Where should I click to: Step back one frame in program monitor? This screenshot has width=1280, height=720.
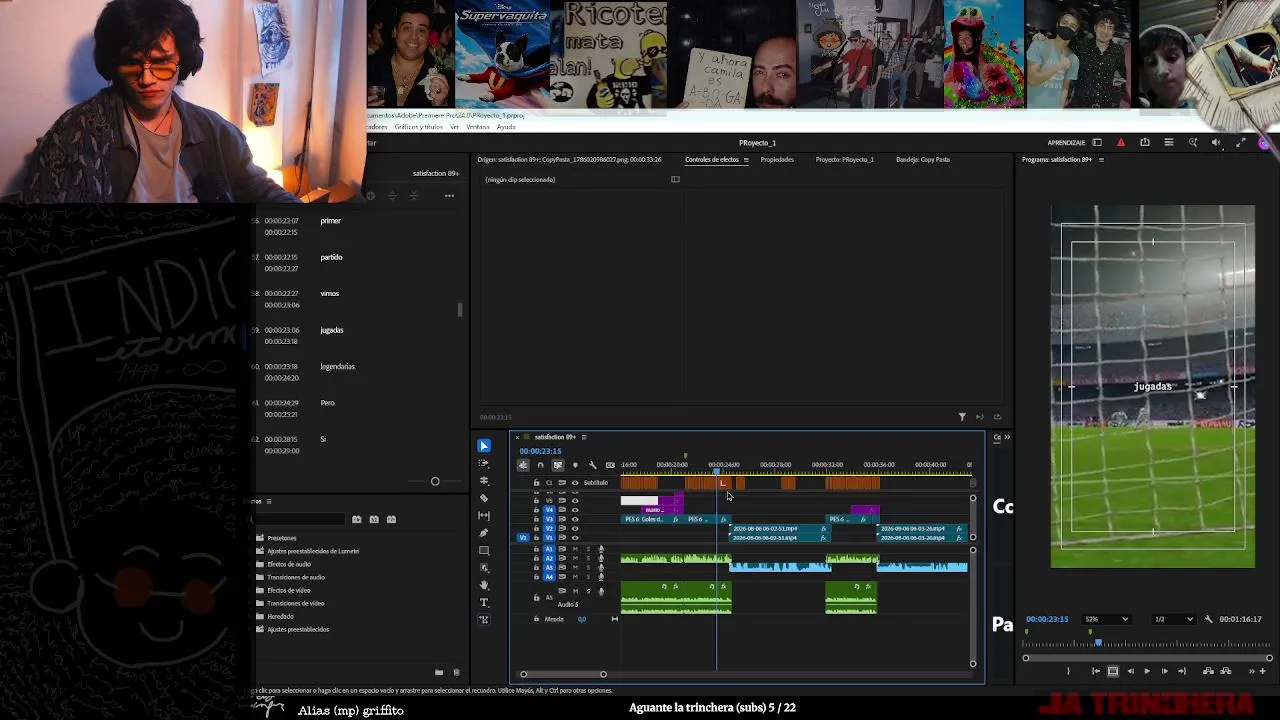[1130, 671]
